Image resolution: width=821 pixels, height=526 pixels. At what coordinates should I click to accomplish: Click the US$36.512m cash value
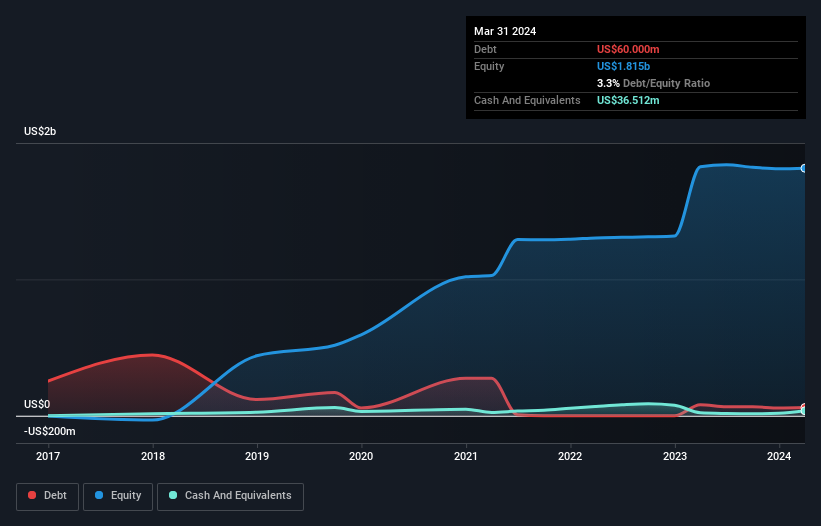tap(628, 100)
